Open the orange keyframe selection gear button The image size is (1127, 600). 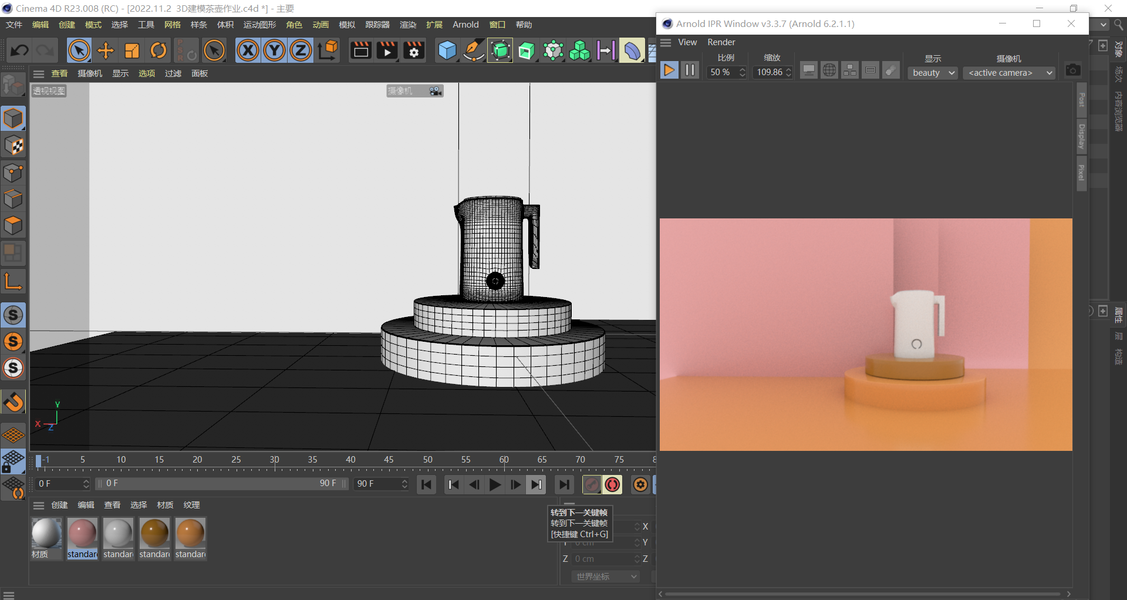pos(640,484)
